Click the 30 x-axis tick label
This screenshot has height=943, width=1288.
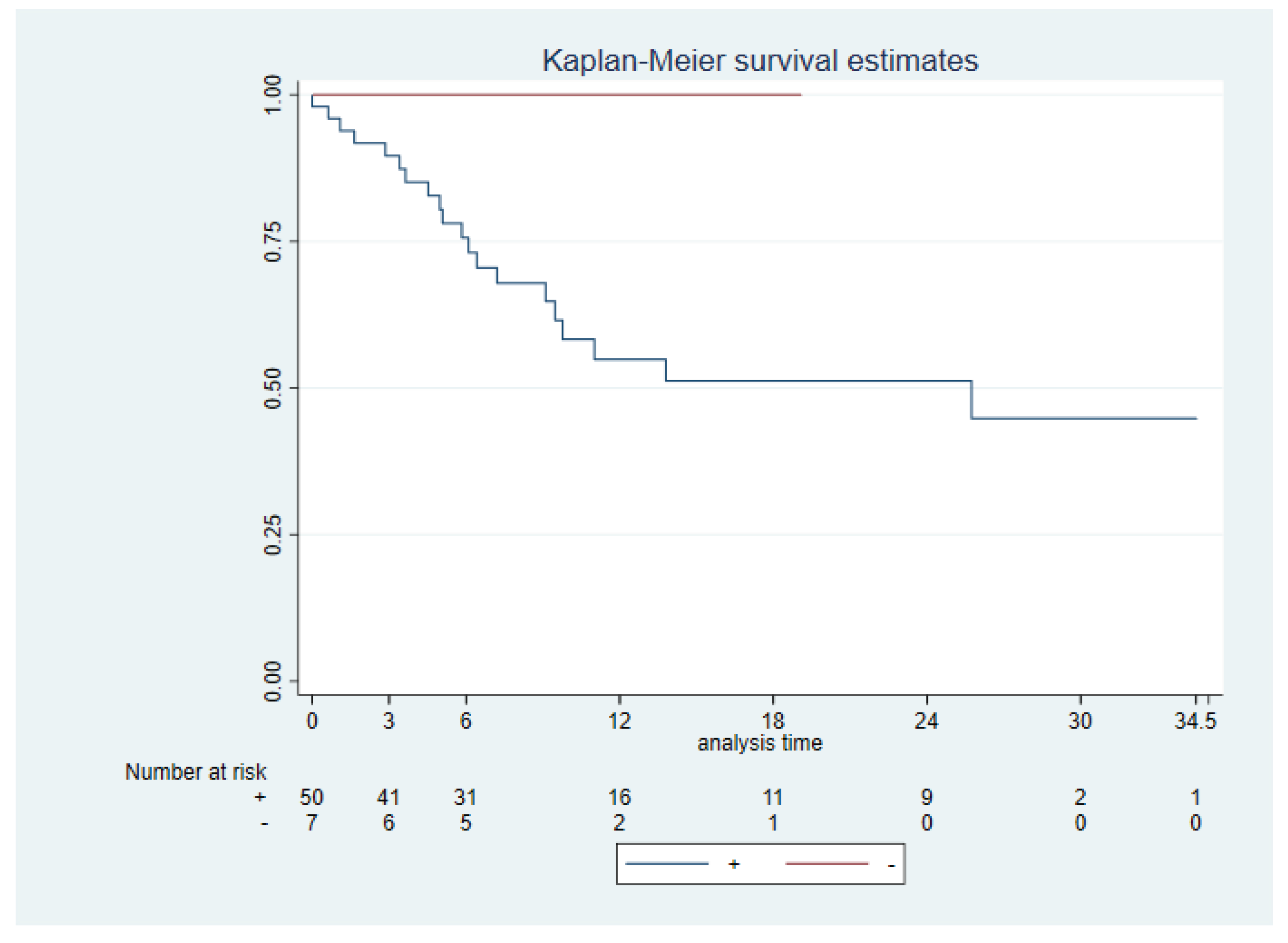pyautogui.click(x=1080, y=721)
